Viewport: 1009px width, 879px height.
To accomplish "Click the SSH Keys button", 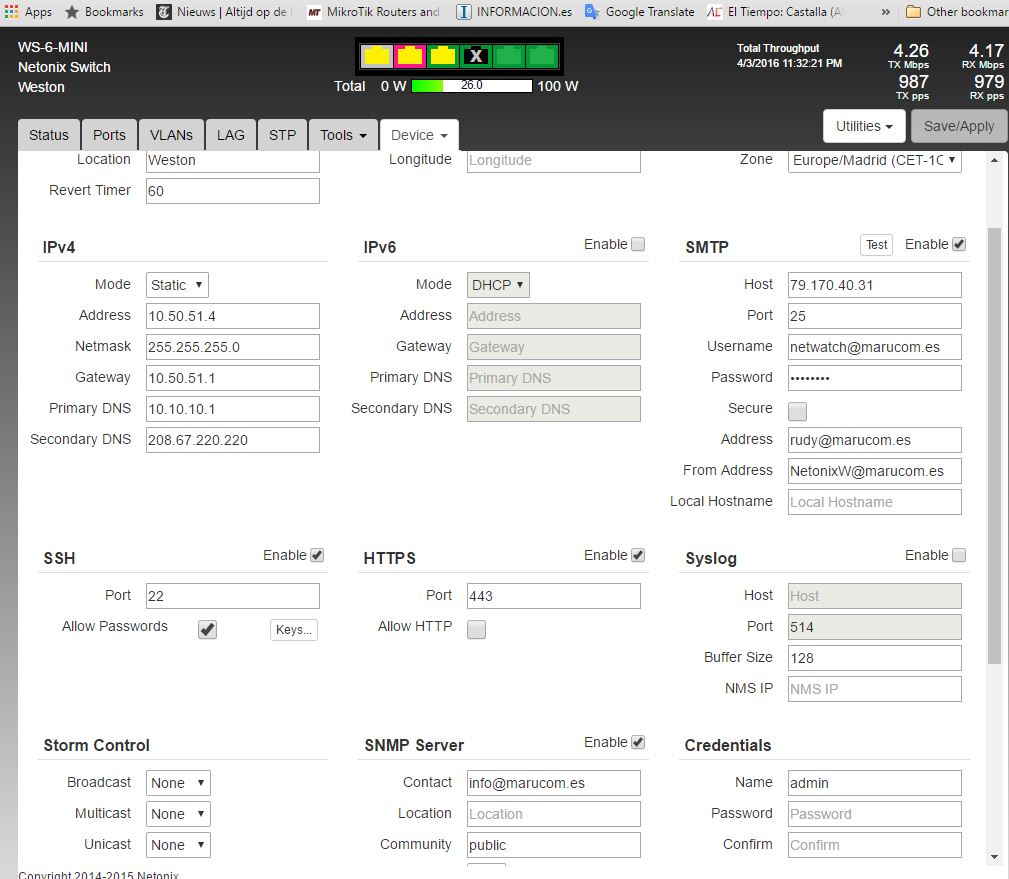I will [x=293, y=629].
